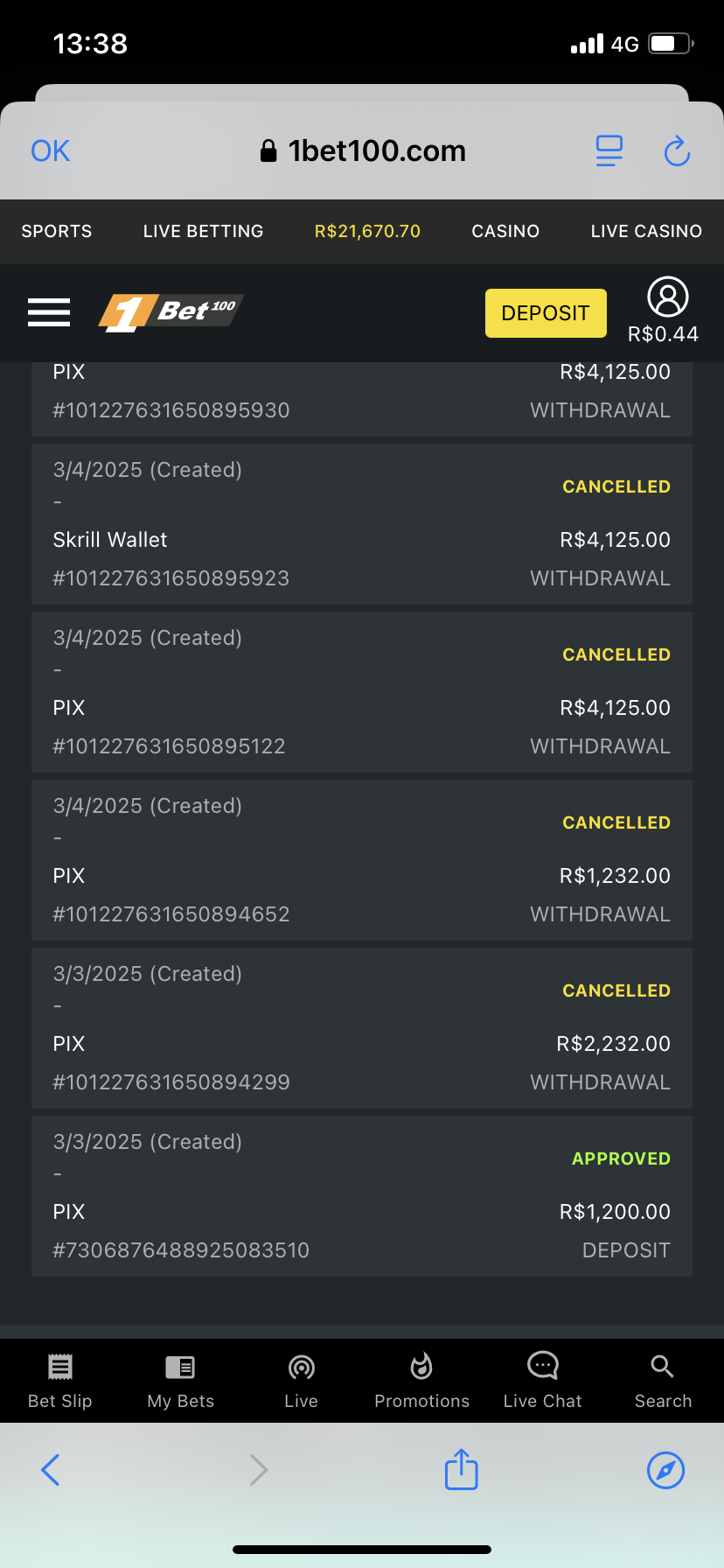Open in Safari compass icon
This screenshot has width=724, height=1568.
tap(665, 1469)
